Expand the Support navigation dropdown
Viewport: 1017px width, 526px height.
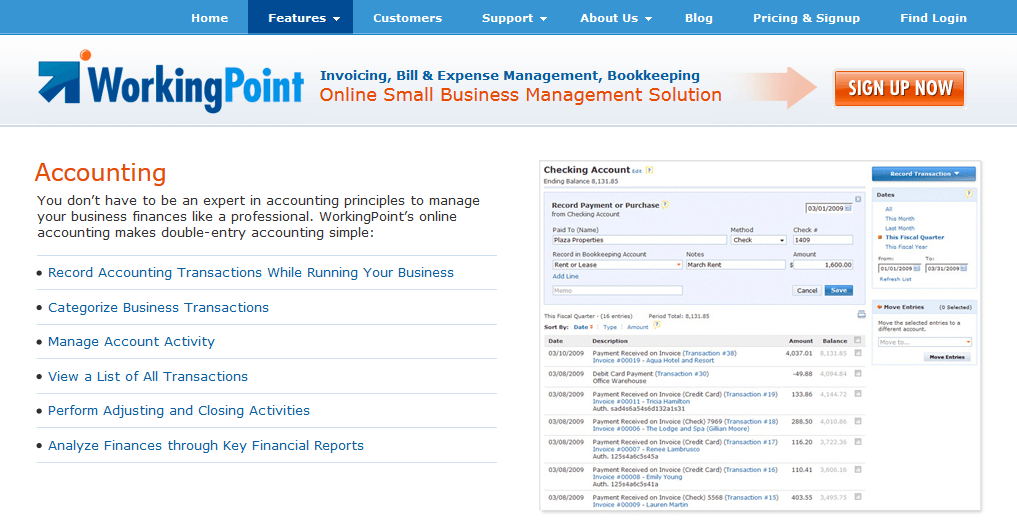point(514,18)
